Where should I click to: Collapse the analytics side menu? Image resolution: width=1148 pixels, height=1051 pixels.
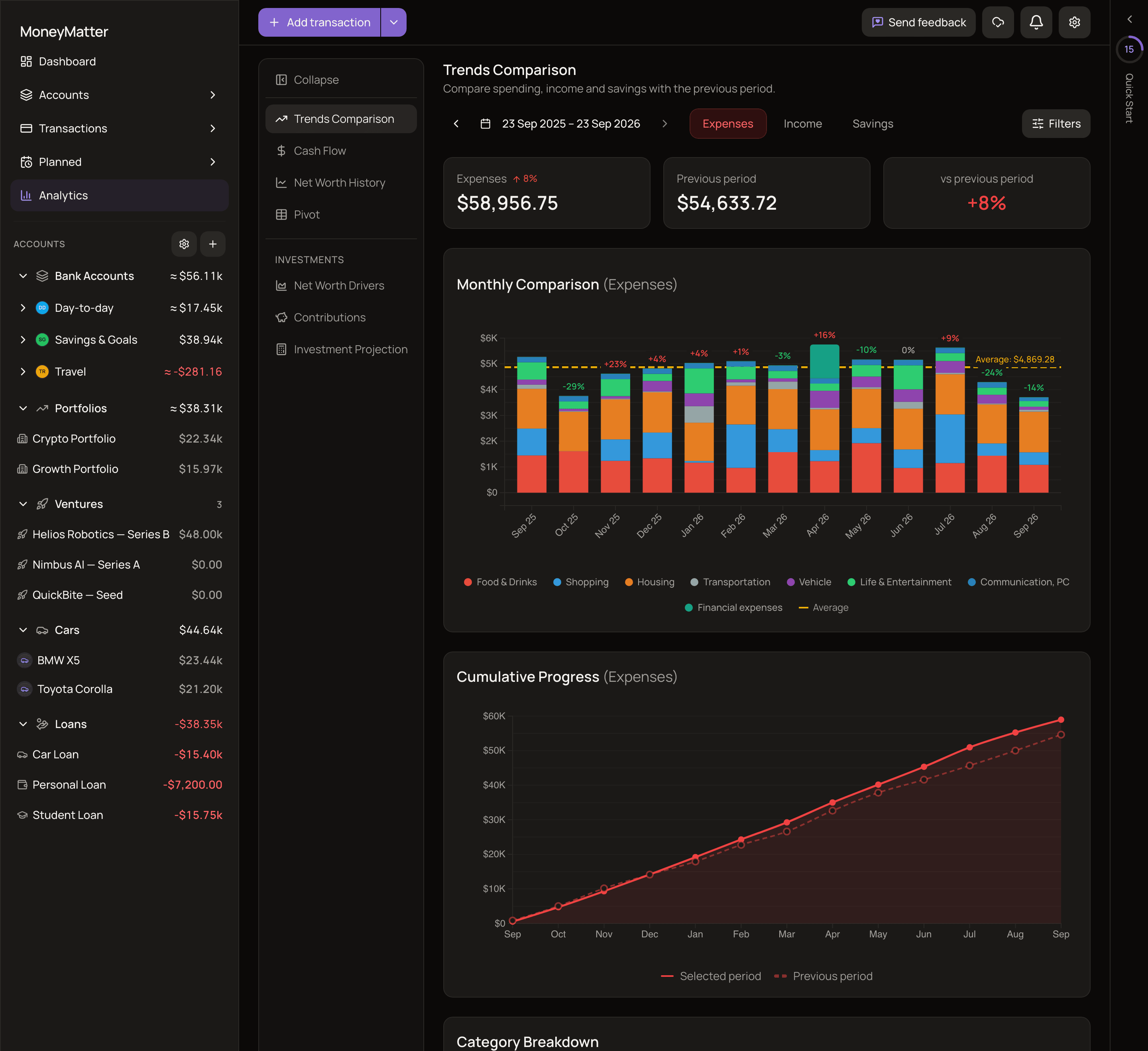[341, 80]
